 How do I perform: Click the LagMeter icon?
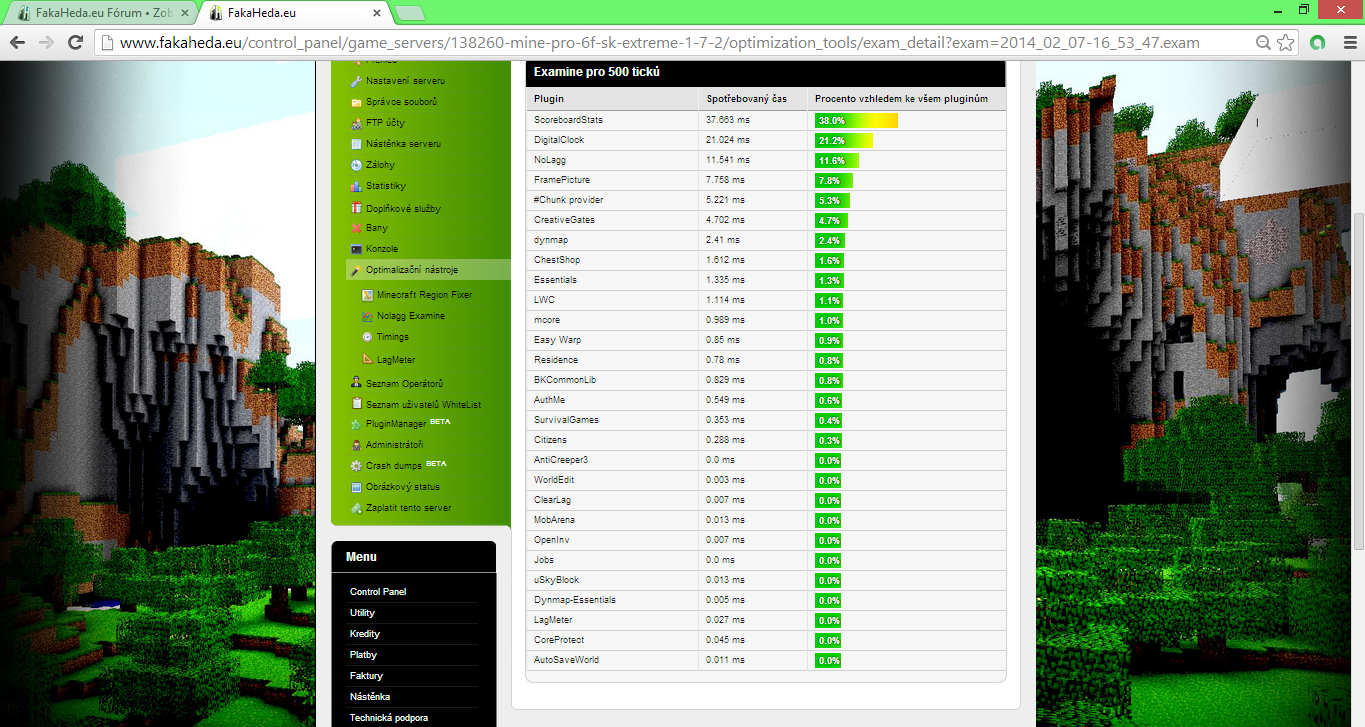click(x=367, y=360)
